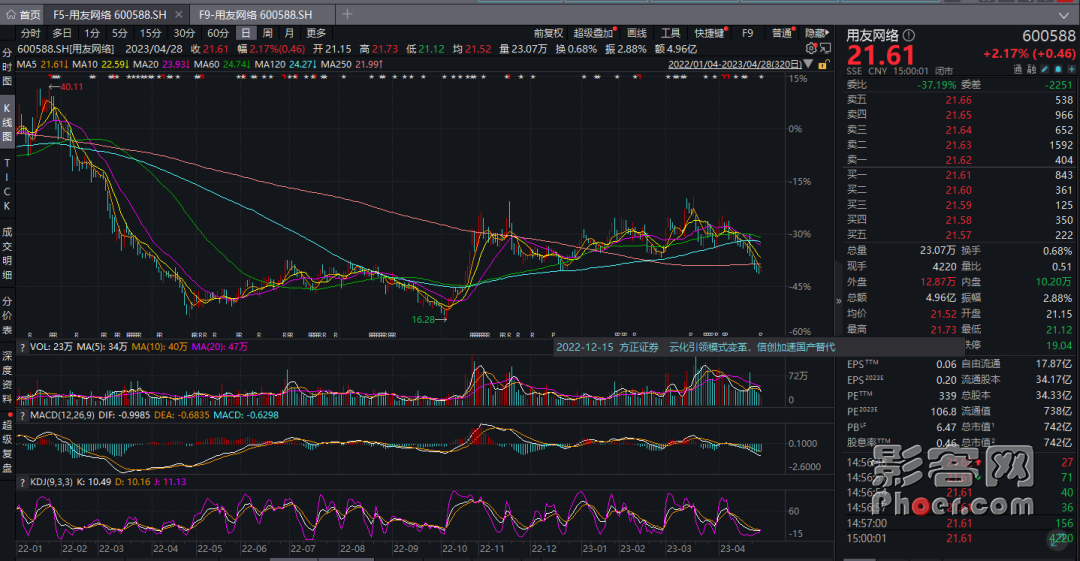Open 深度资料 in the left sidebar

tap(7, 377)
